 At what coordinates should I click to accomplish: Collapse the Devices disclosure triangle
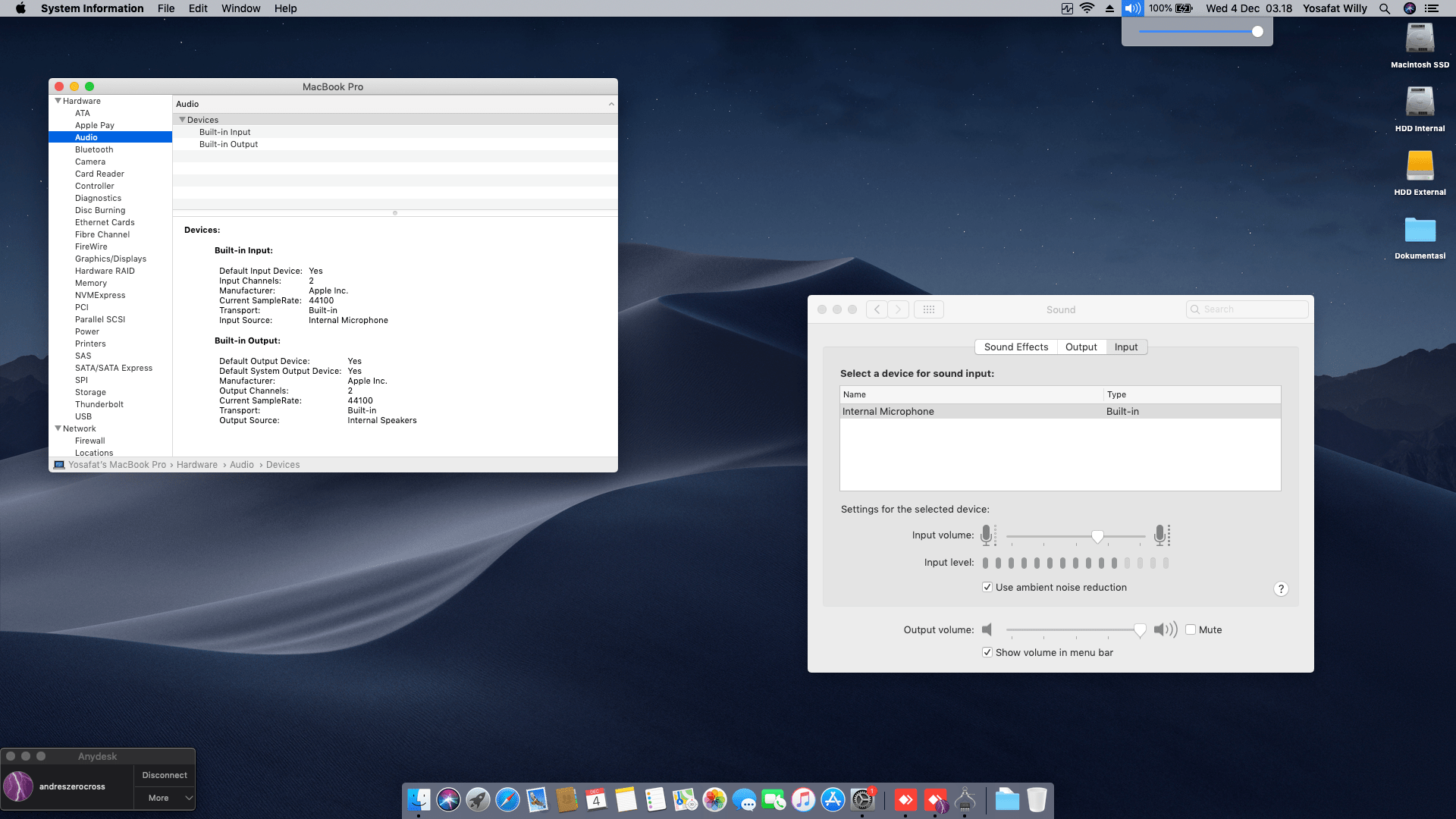pos(182,119)
